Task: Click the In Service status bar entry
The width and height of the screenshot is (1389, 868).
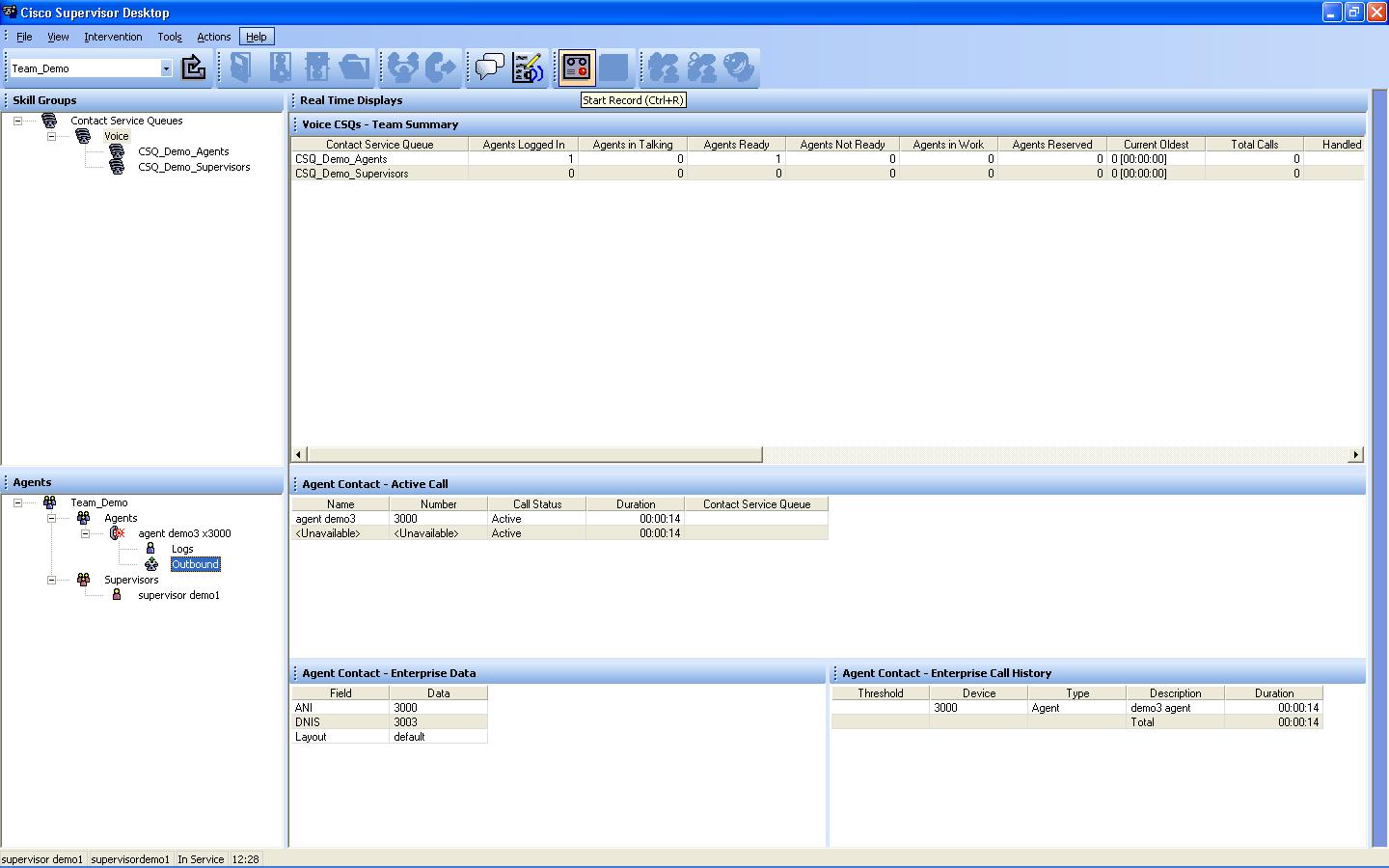Action: point(201,859)
